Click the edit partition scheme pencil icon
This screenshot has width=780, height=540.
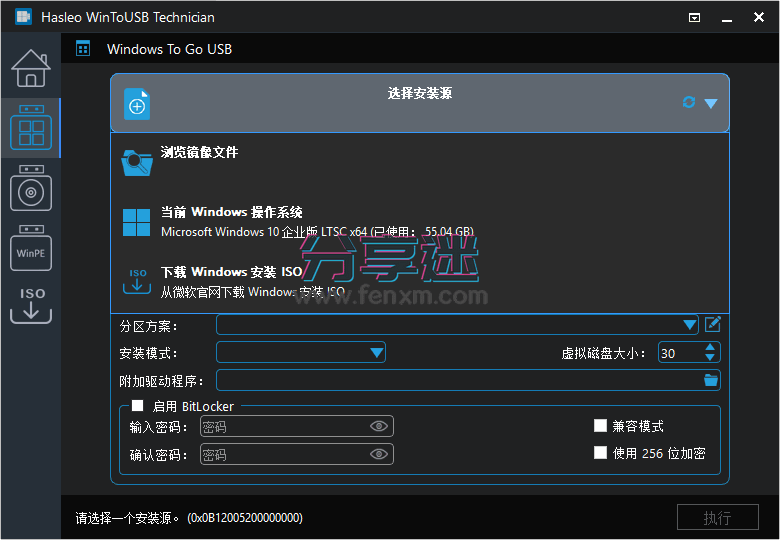click(x=712, y=324)
